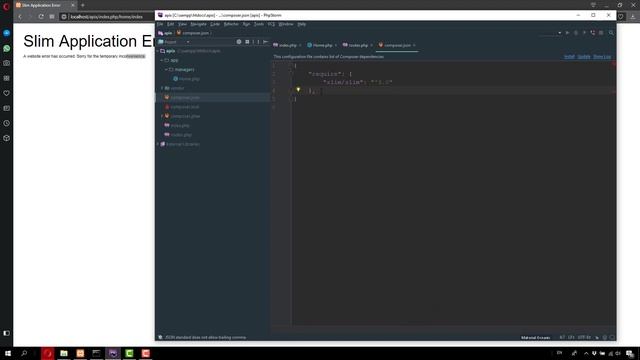Open the Help menu in PhpStorm
The height and width of the screenshot is (360, 640).
click(302, 24)
